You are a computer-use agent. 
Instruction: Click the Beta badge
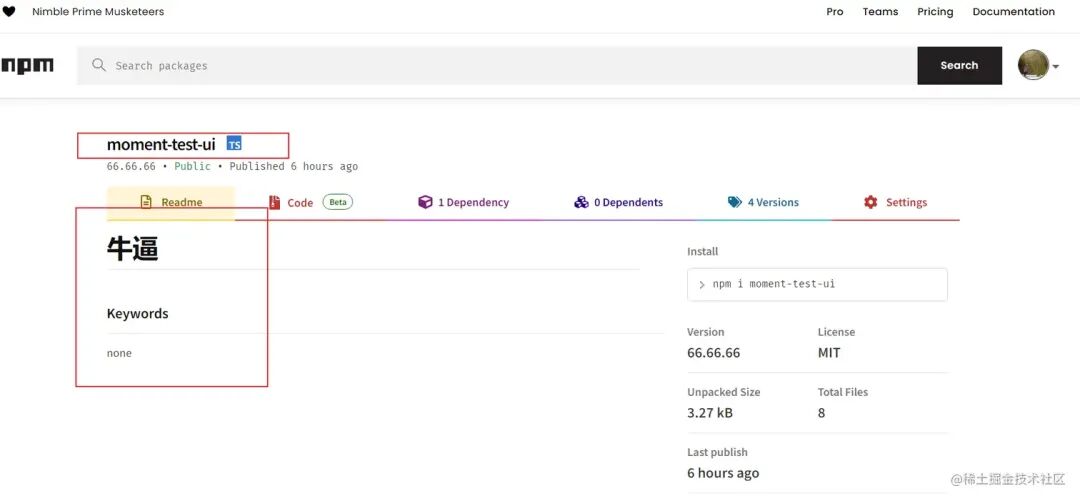(x=338, y=202)
